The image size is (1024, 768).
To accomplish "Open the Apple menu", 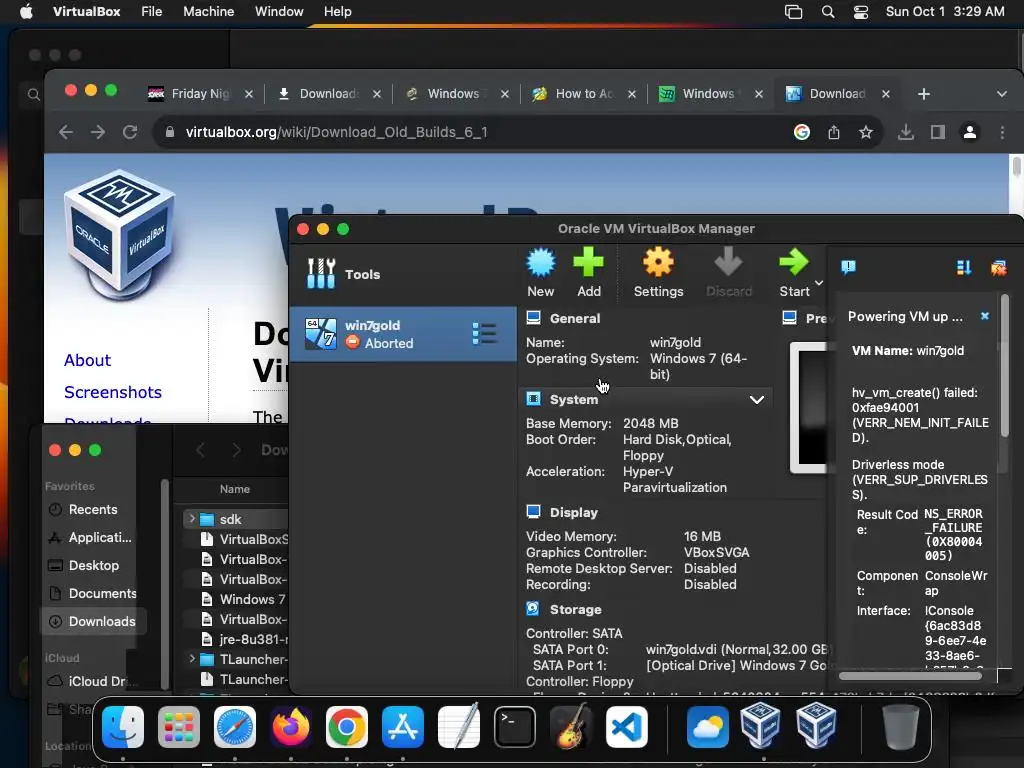I will pyautogui.click(x=26, y=12).
